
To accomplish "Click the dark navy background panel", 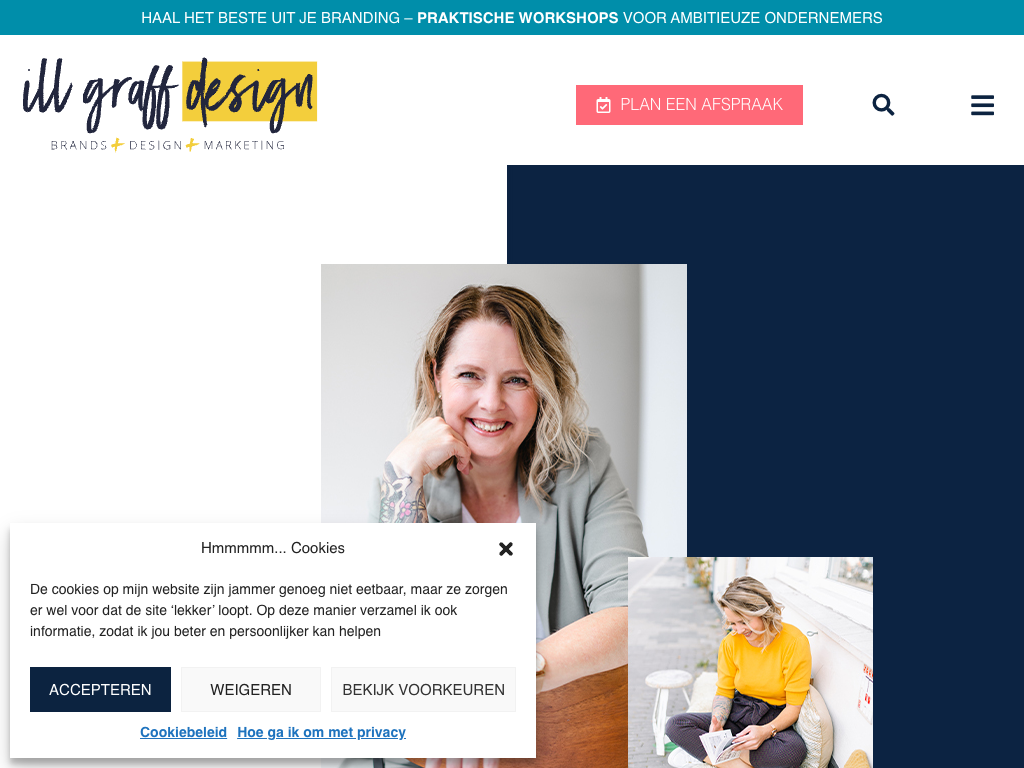I will tap(849, 359).
